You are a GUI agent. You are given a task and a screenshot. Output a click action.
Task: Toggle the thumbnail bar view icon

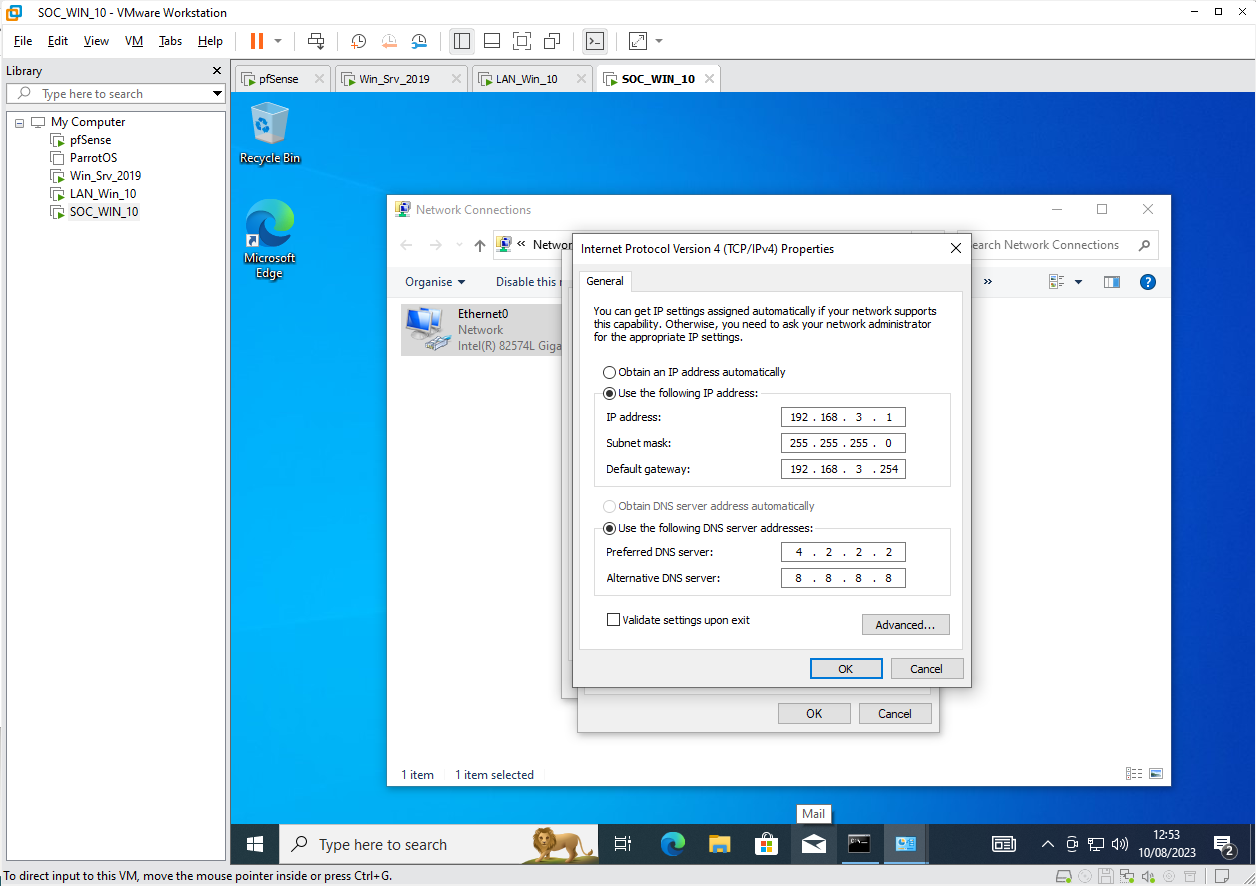point(491,41)
